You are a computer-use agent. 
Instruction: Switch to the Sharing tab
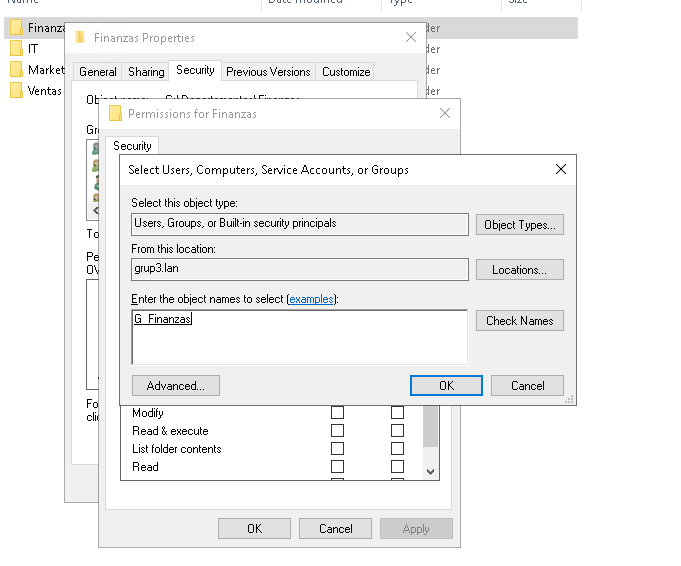pyautogui.click(x=146, y=72)
